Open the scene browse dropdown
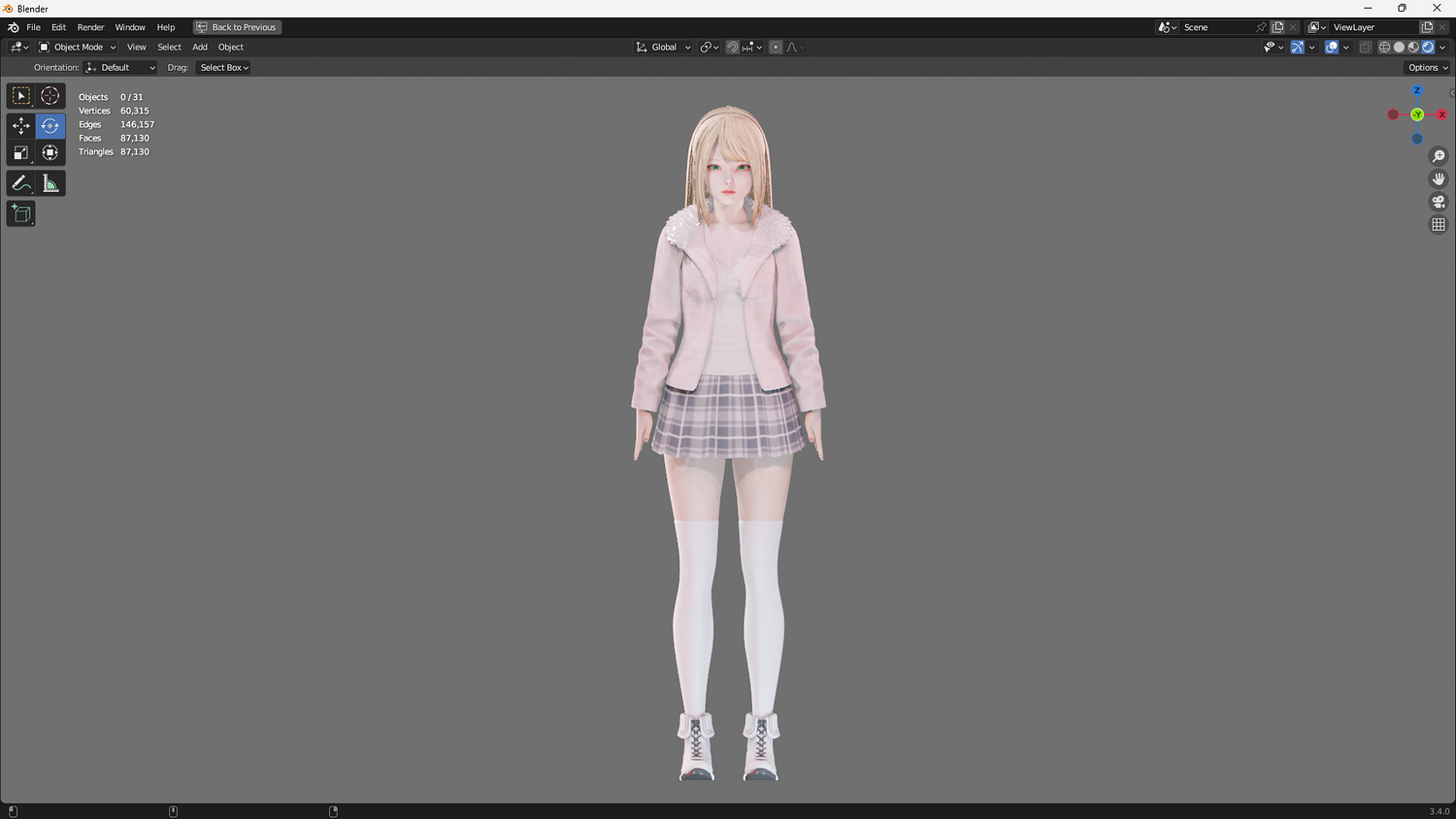 point(1168,27)
